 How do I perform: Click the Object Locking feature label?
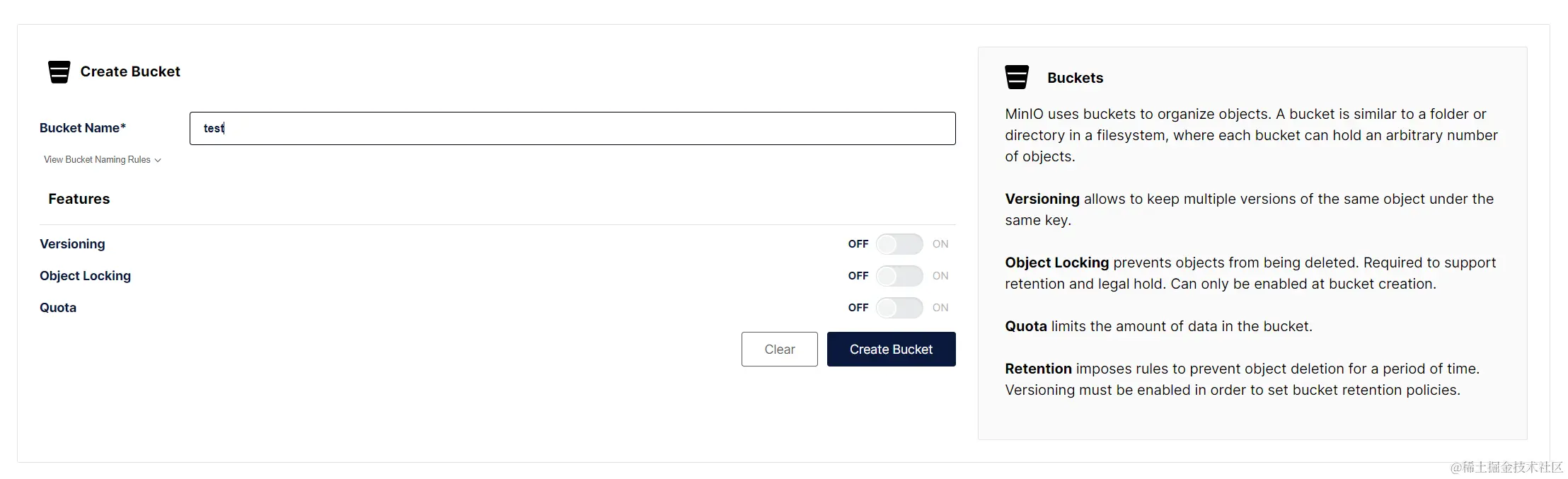click(85, 276)
